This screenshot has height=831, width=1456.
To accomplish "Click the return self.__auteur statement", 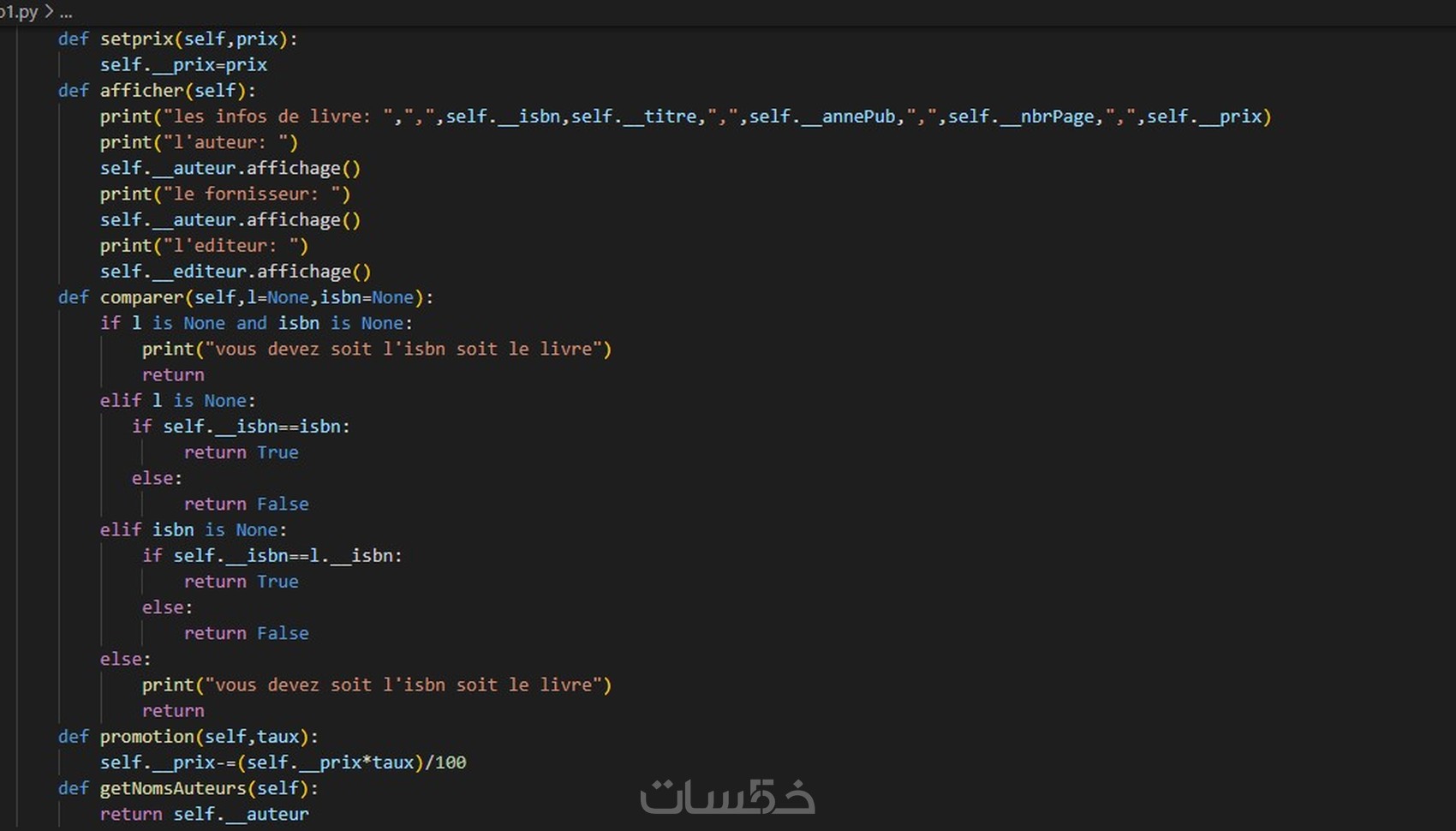I will (206, 814).
